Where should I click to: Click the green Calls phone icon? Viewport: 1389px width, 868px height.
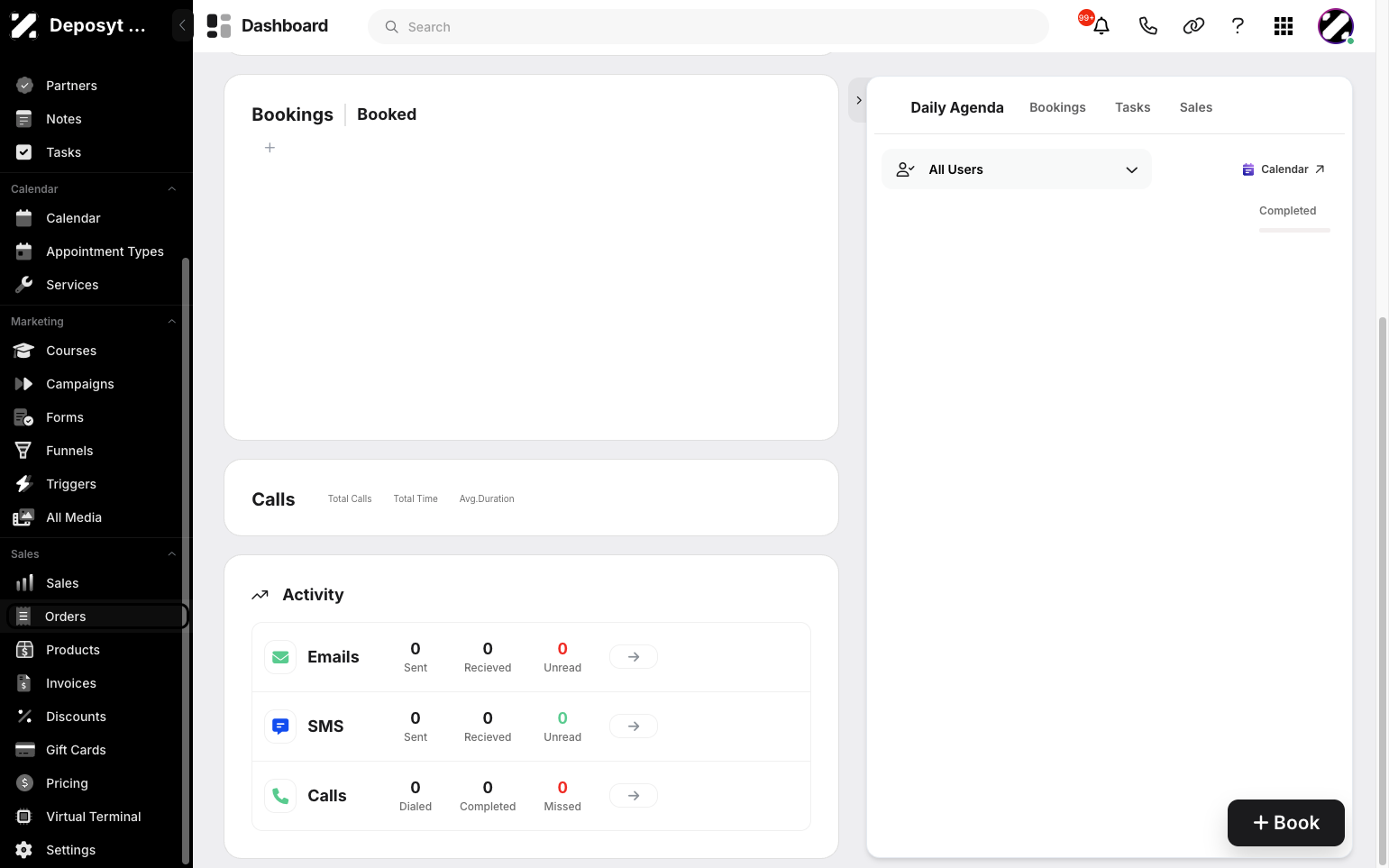tap(280, 796)
